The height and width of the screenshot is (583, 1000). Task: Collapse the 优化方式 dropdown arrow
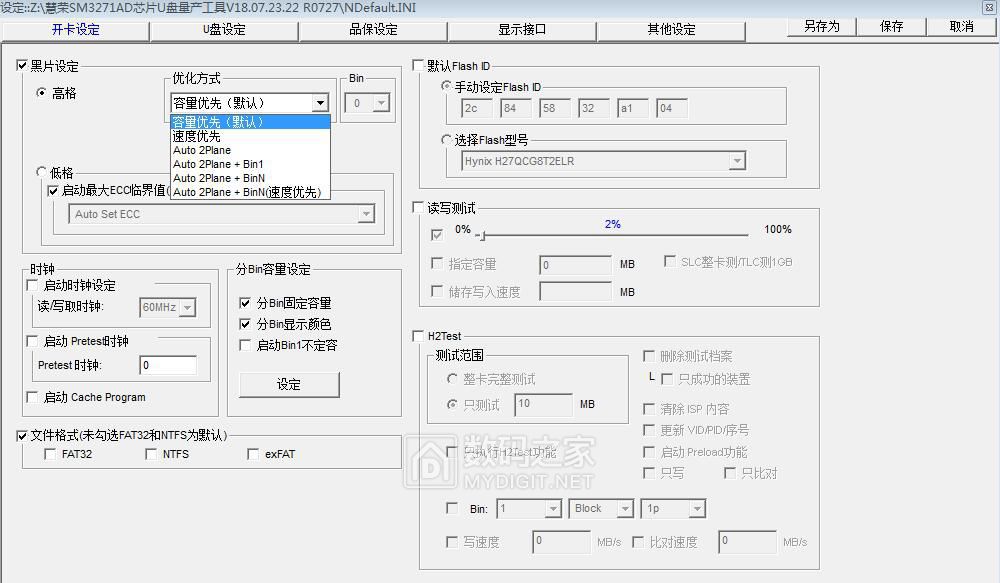[x=320, y=103]
